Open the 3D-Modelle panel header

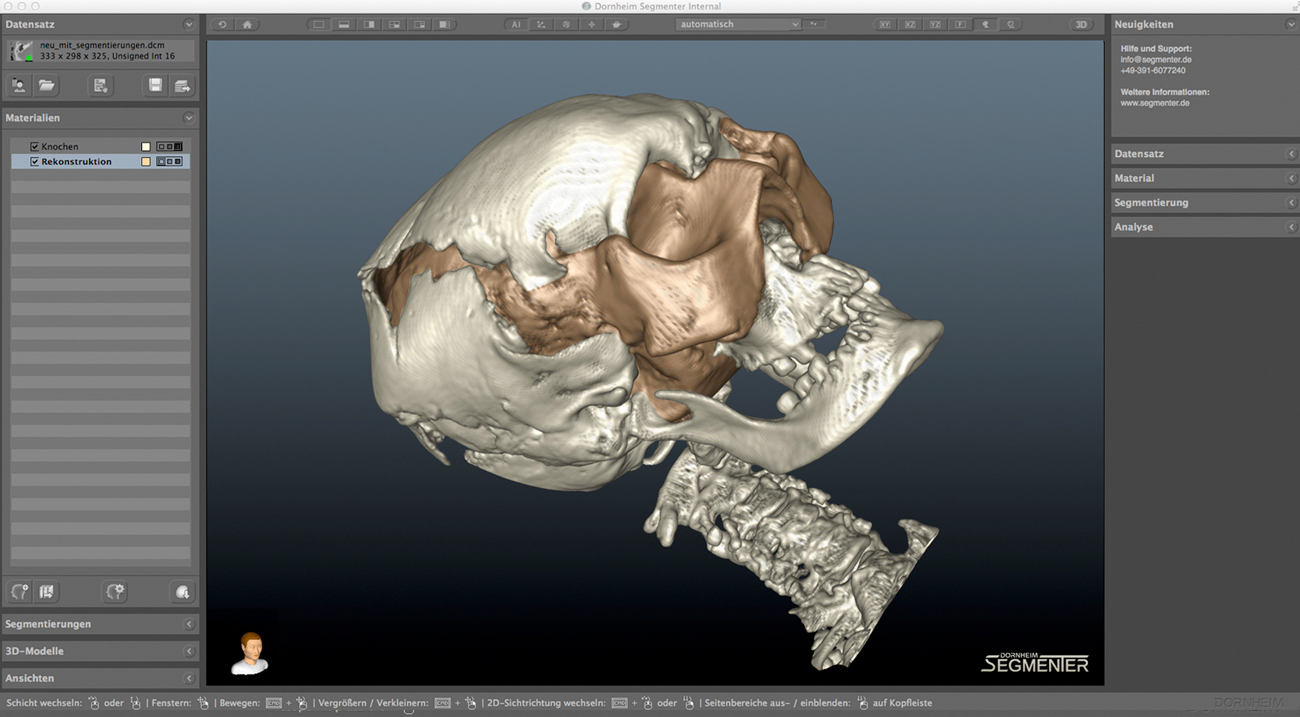point(100,651)
